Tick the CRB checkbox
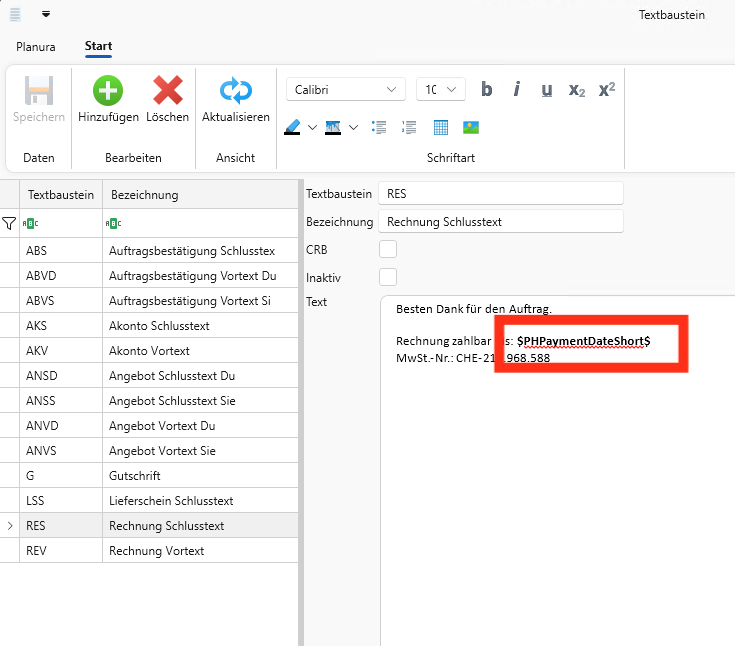The image size is (735, 646). (x=388, y=249)
